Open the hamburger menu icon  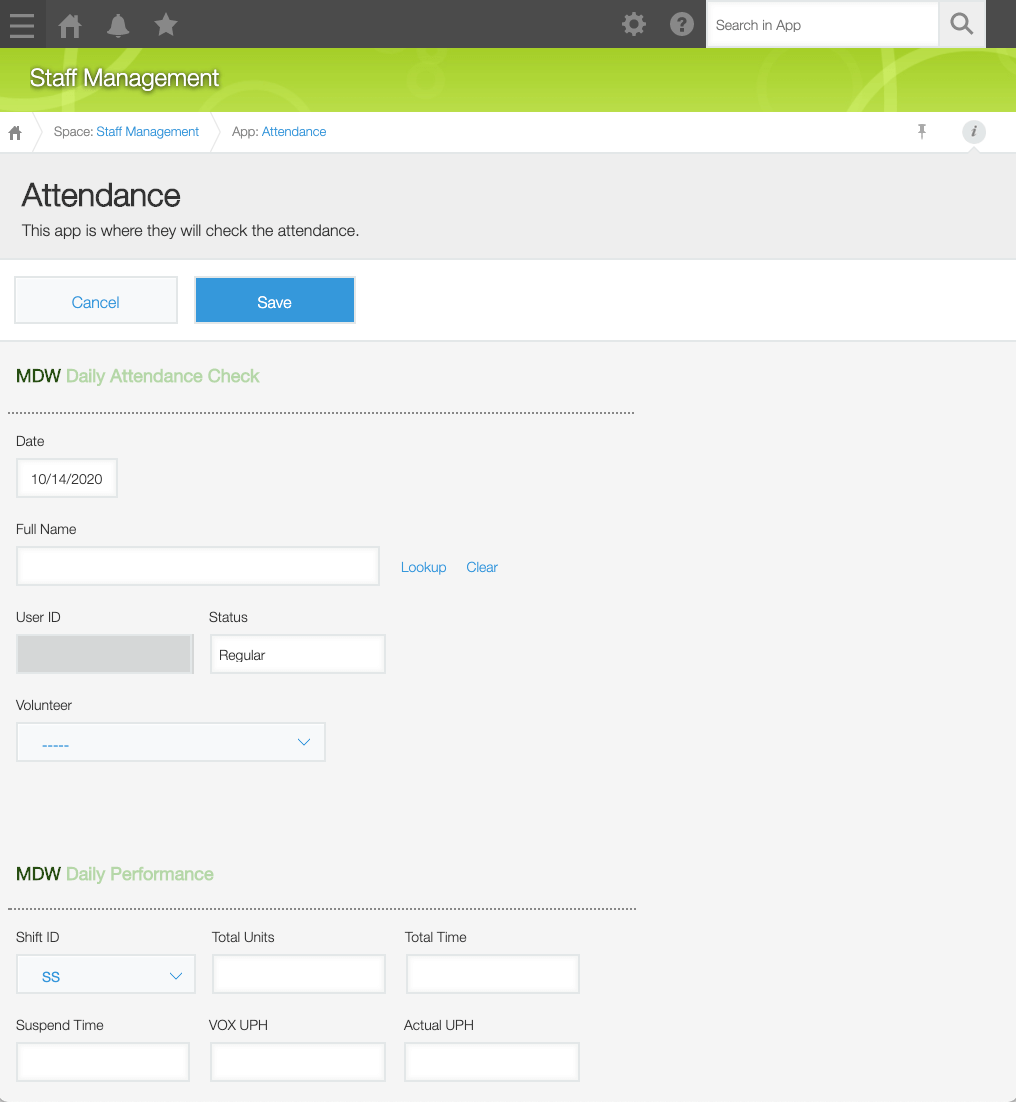click(22, 25)
